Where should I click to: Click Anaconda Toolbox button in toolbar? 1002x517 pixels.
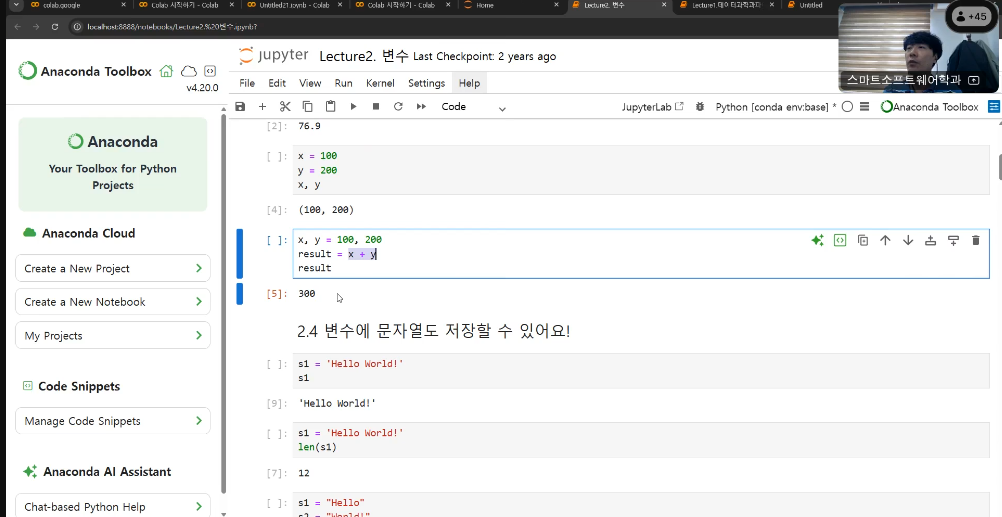(930, 107)
